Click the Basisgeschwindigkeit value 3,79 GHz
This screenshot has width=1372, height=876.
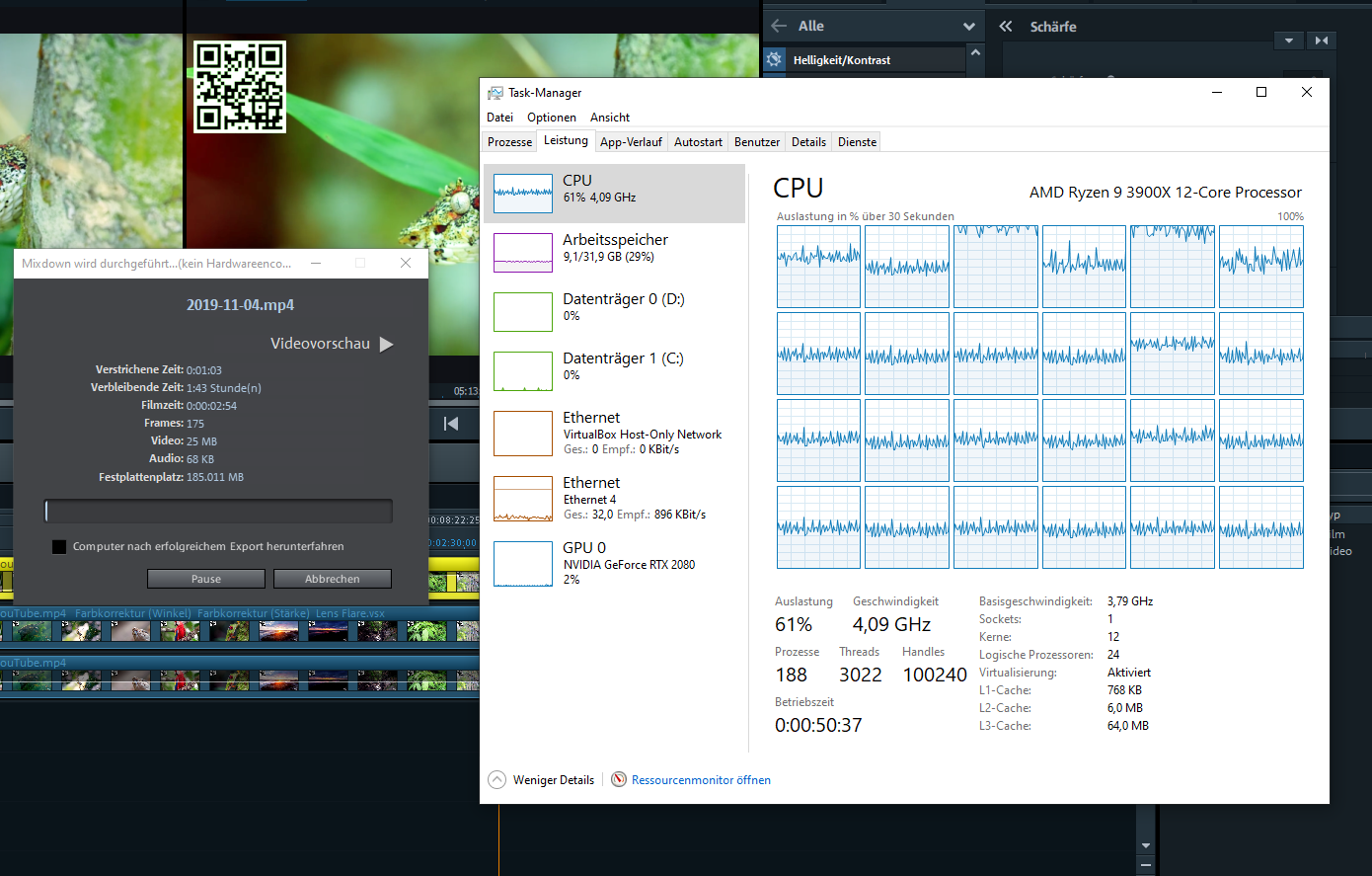click(1130, 601)
